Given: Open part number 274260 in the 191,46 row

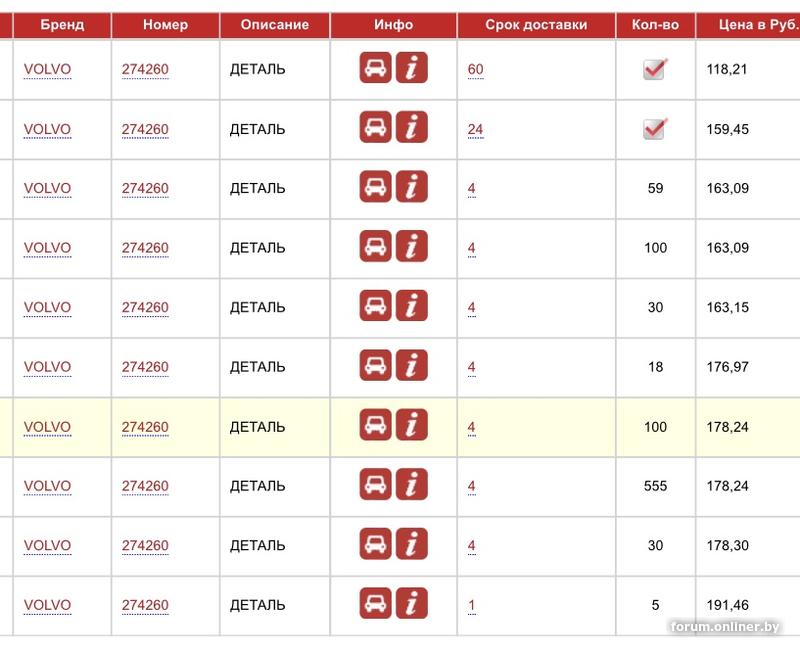Looking at the screenshot, I should 145,605.
